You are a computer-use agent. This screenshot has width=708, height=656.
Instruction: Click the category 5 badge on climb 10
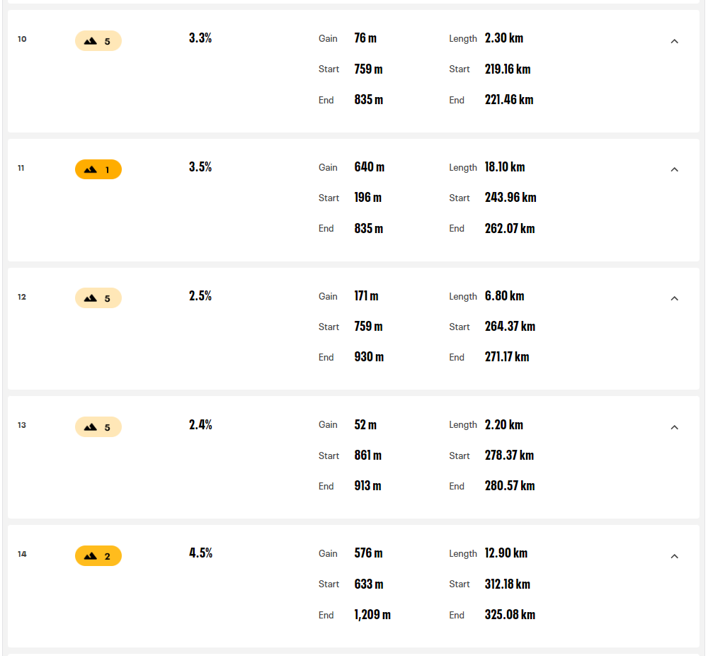tap(98, 41)
